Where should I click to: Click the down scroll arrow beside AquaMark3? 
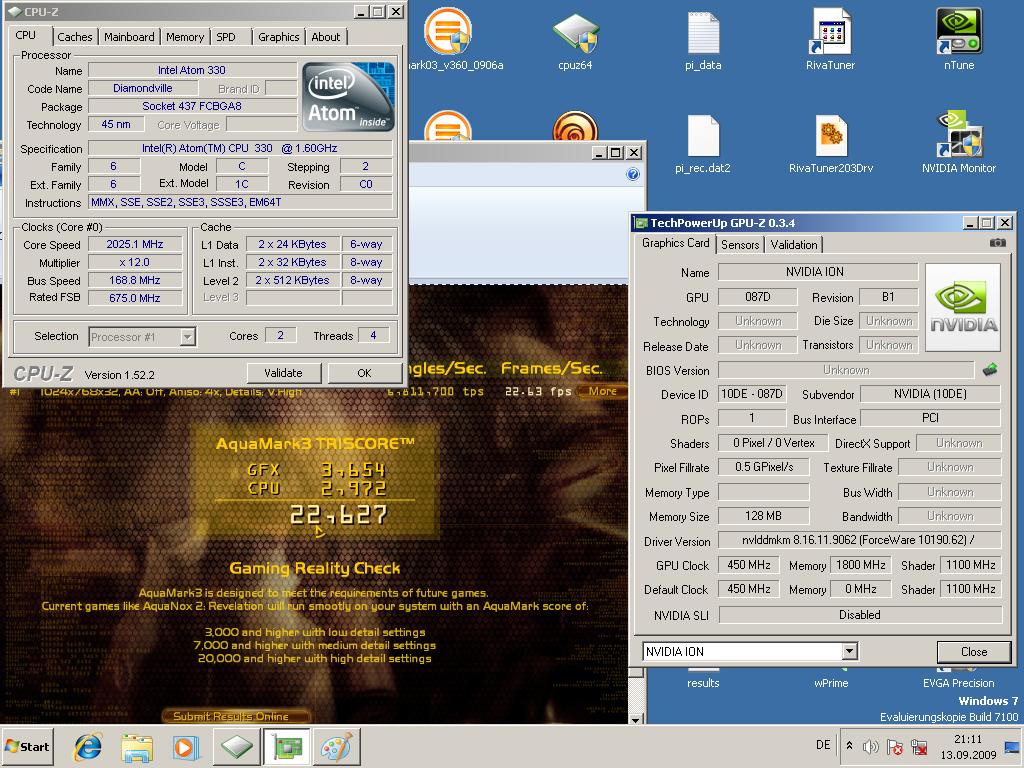[636, 719]
